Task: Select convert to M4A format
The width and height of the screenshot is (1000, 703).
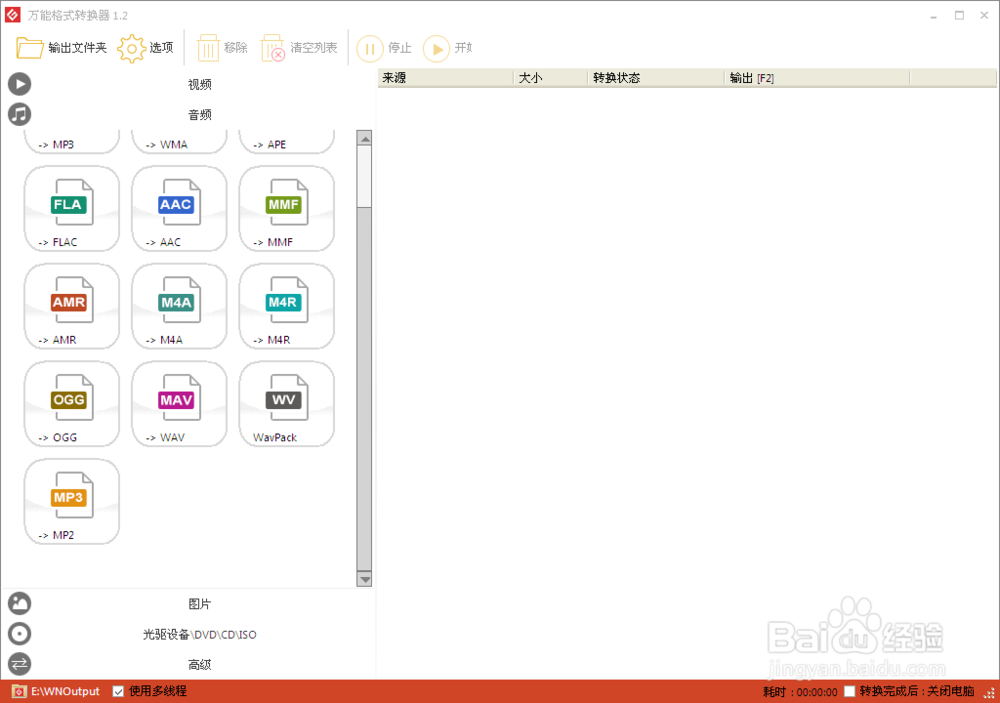Action: click(179, 307)
